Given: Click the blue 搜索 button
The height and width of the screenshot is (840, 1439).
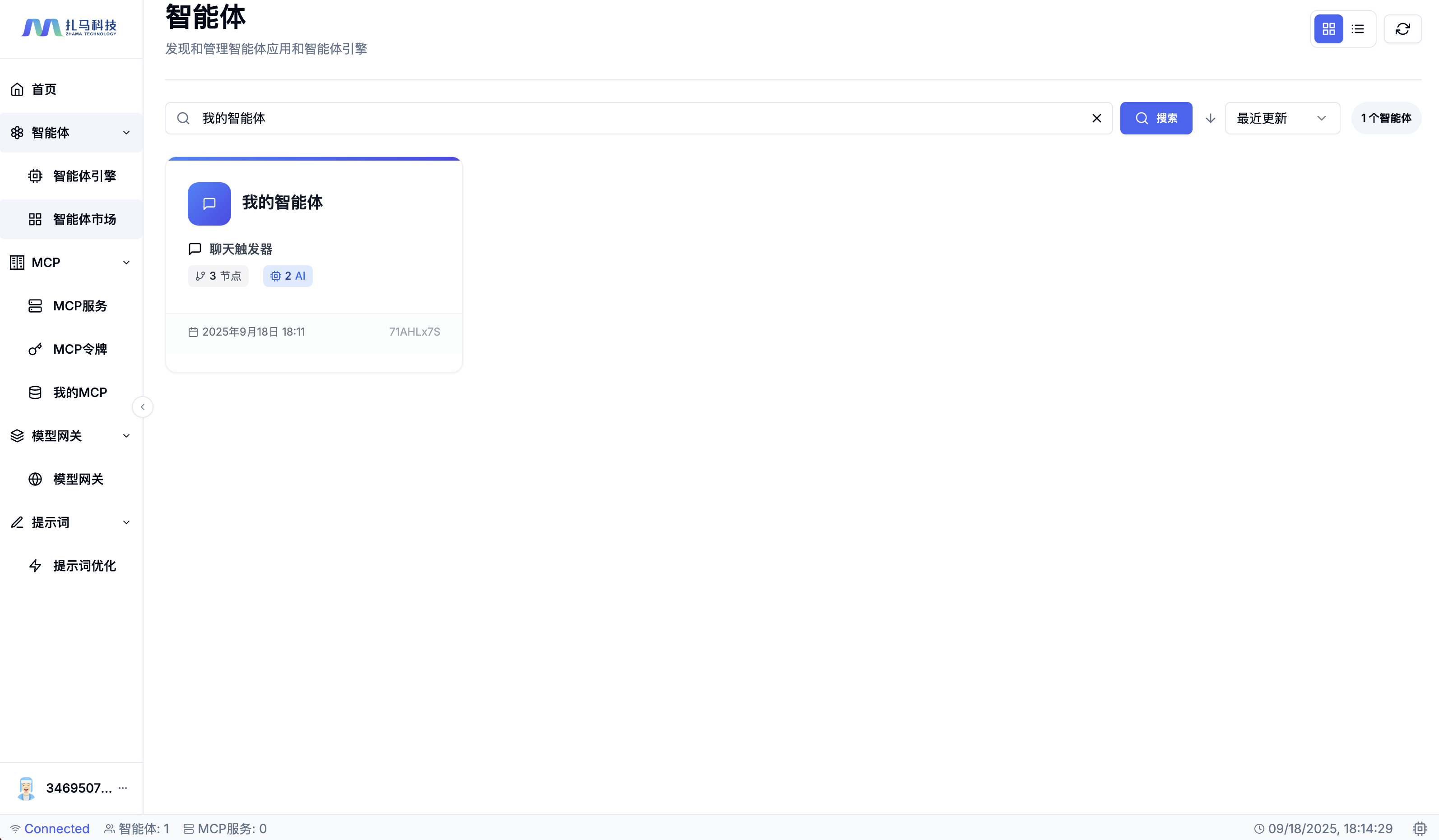Looking at the screenshot, I should coord(1156,118).
